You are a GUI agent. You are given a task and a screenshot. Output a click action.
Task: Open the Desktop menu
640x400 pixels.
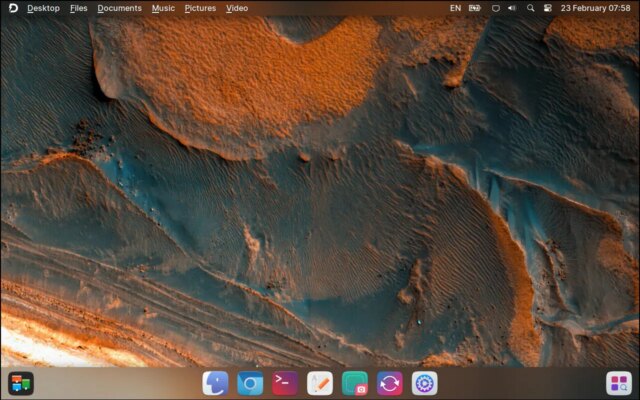tap(43, 8)
